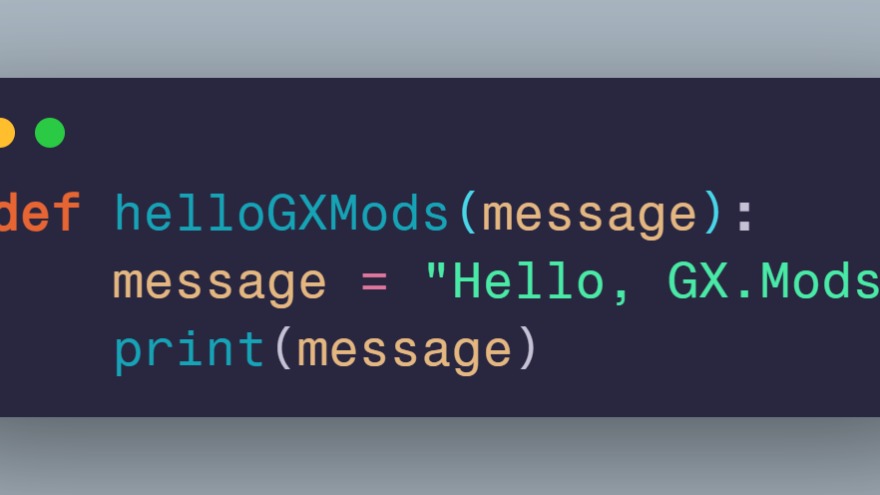Click the GX.Mods text in the string
The width and height of the screenshot is (880, 495).
coord(774,280)
